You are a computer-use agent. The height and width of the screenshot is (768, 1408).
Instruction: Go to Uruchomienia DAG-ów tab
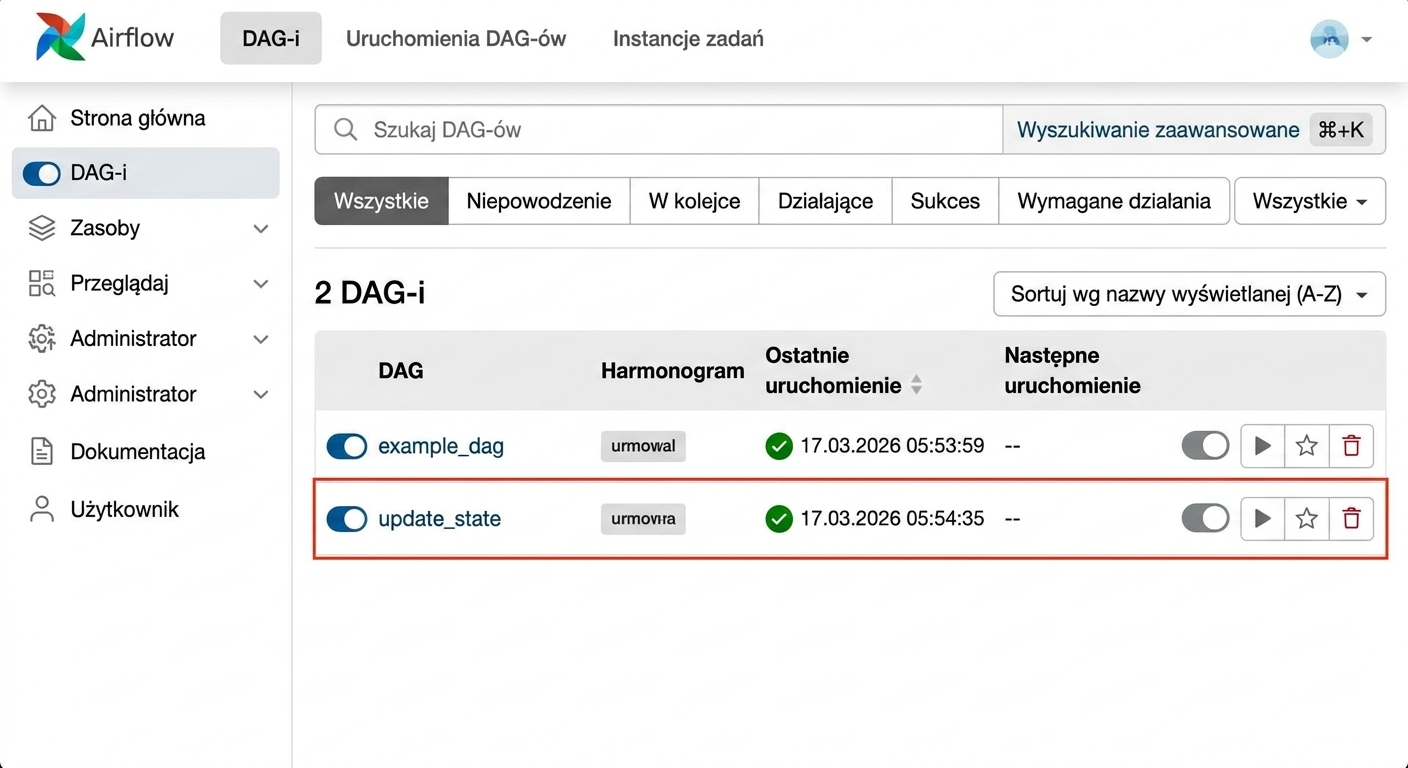coord(456,39)
